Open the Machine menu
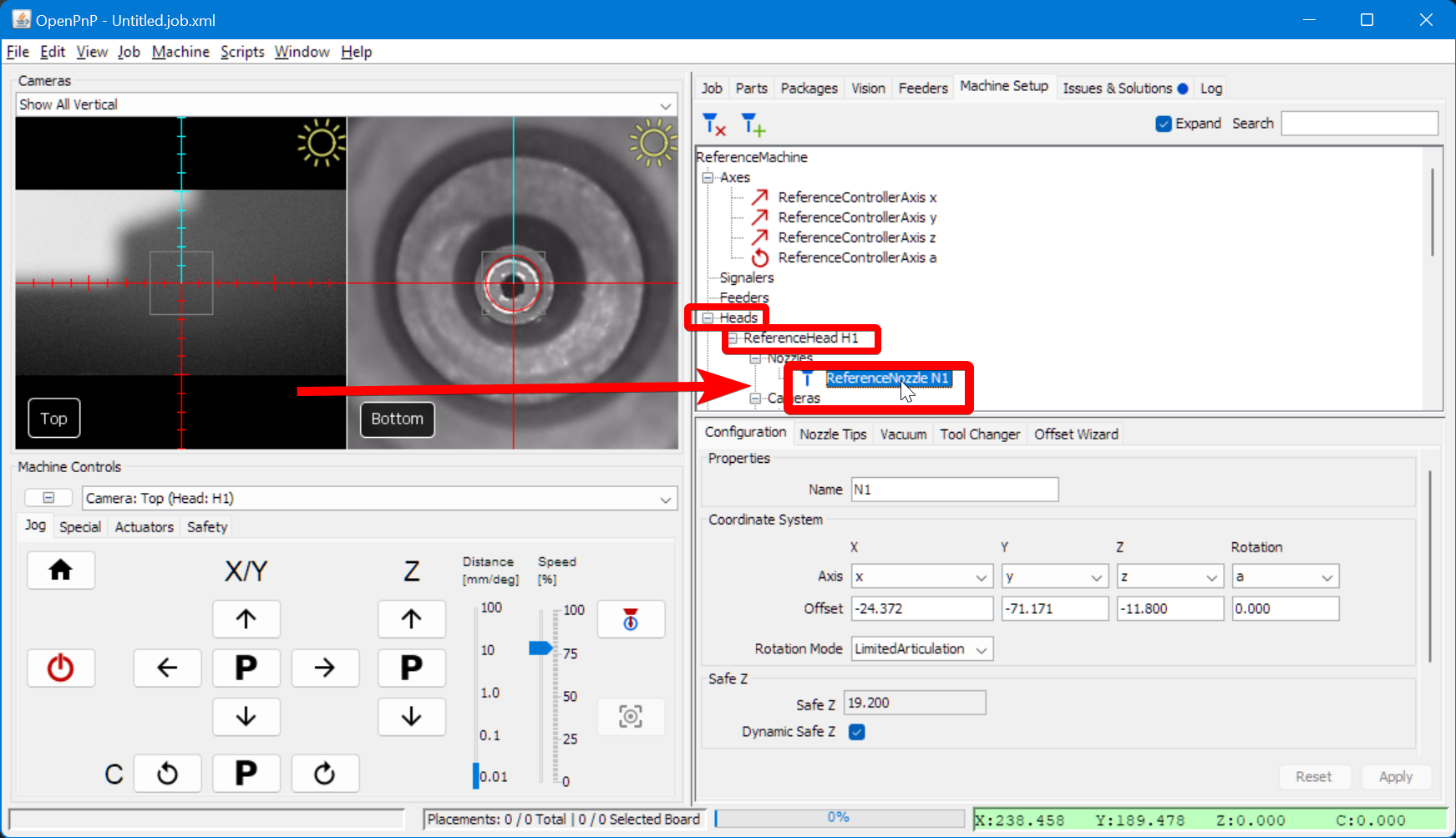The height and width of the screenshot is (838, 1456). [180, 51]
